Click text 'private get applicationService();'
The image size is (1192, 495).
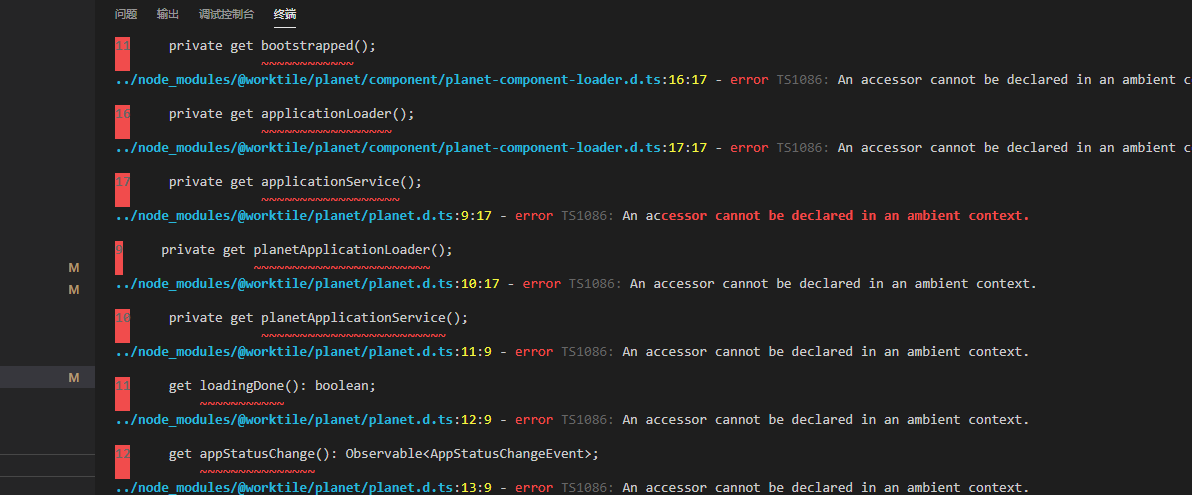(x=295, y=182)
